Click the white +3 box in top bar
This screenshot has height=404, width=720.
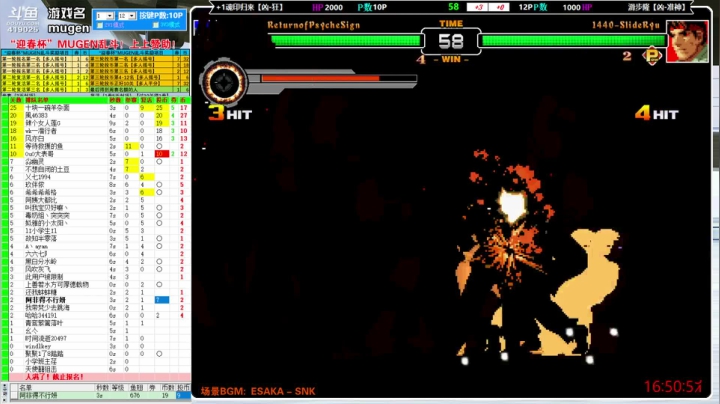tap(478, 7)
